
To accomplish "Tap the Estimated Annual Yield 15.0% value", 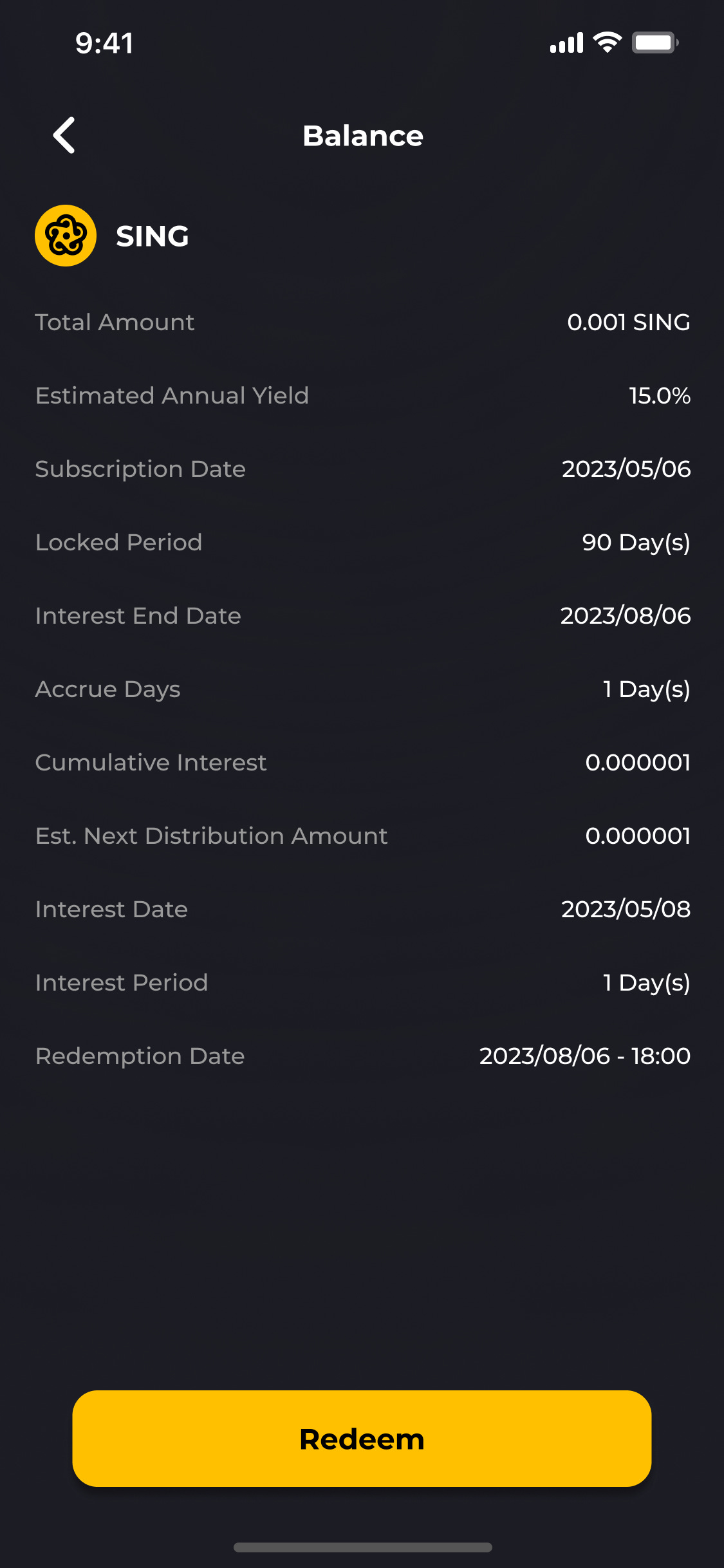I will (x=659, y=395).
